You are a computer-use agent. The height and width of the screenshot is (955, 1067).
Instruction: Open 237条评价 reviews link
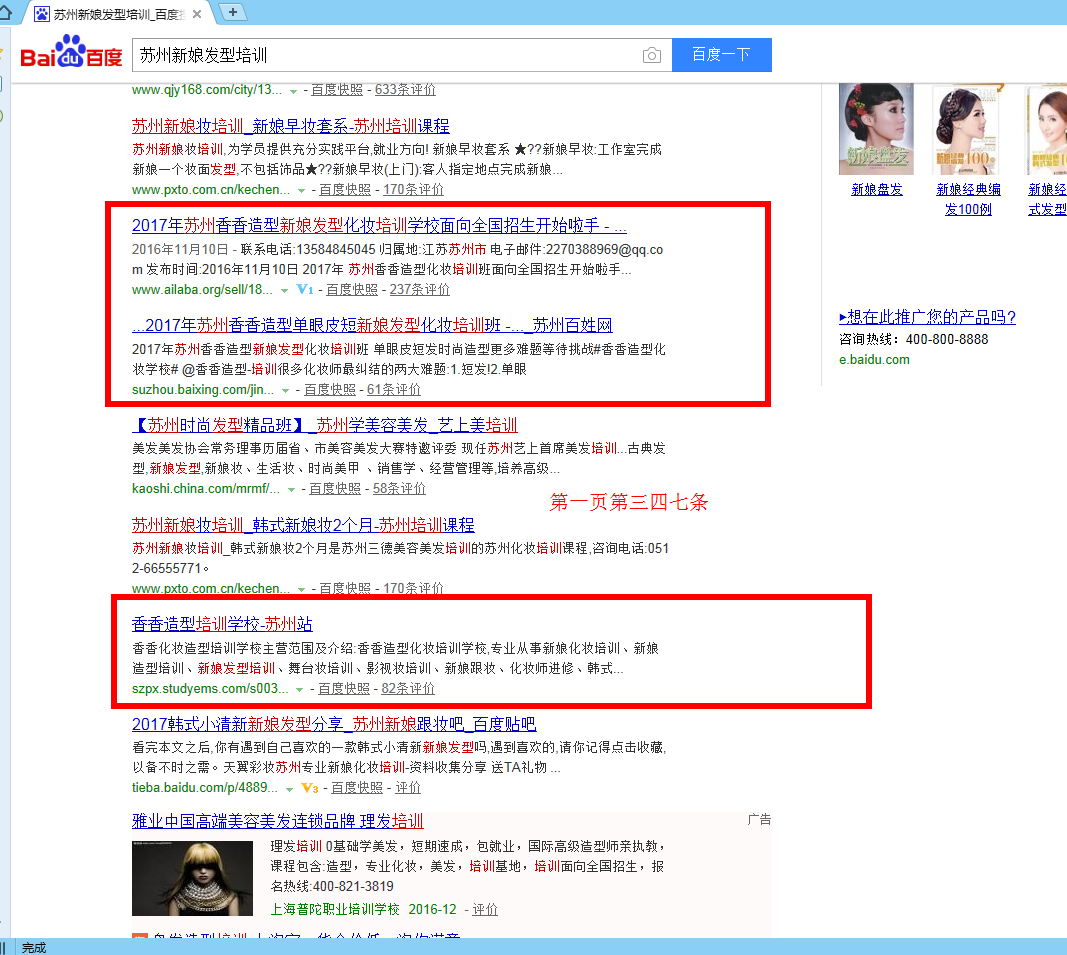[x=419, y=290]
